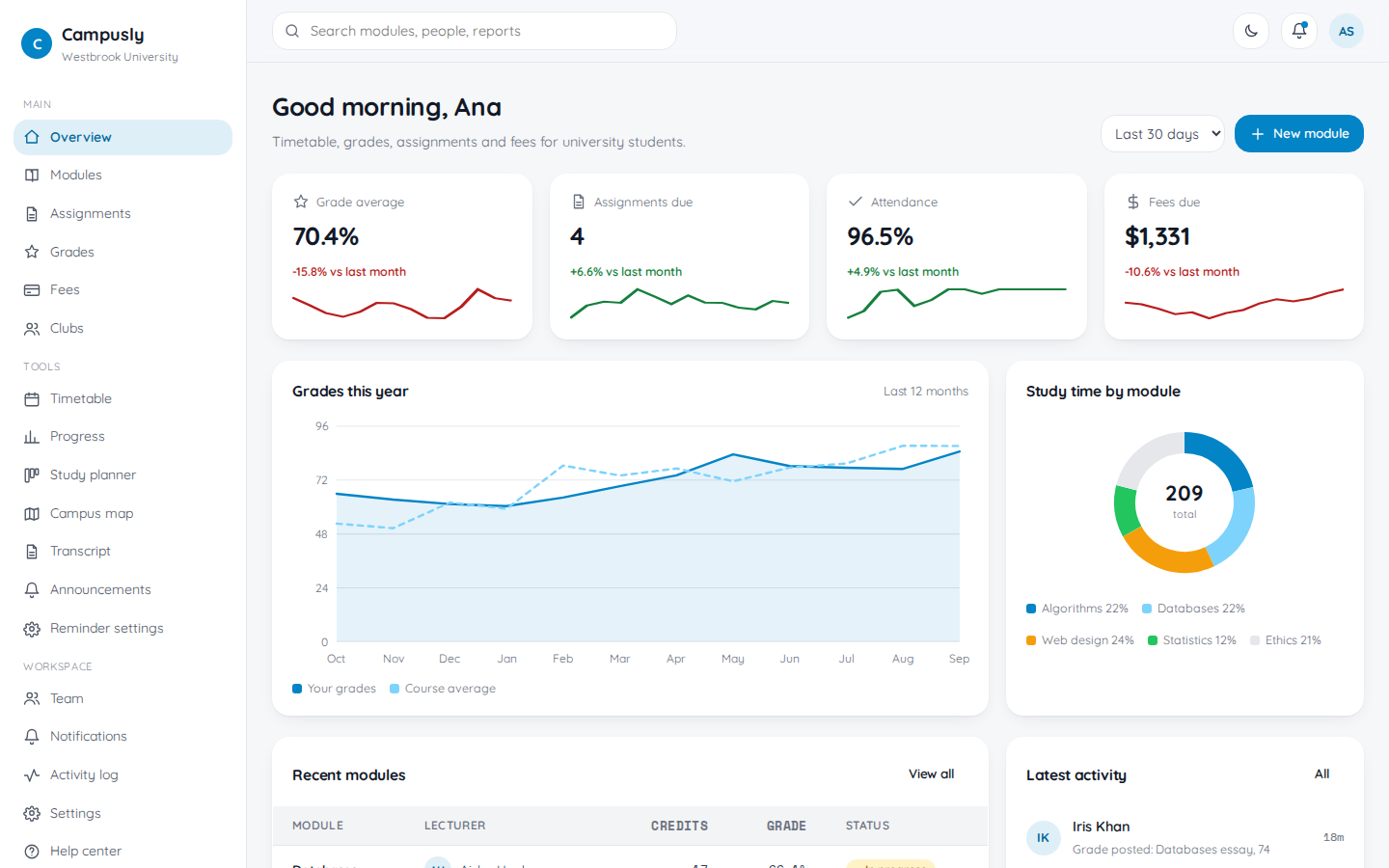Click the Help center question icon
1389x868 pixels.
(32, 852)
